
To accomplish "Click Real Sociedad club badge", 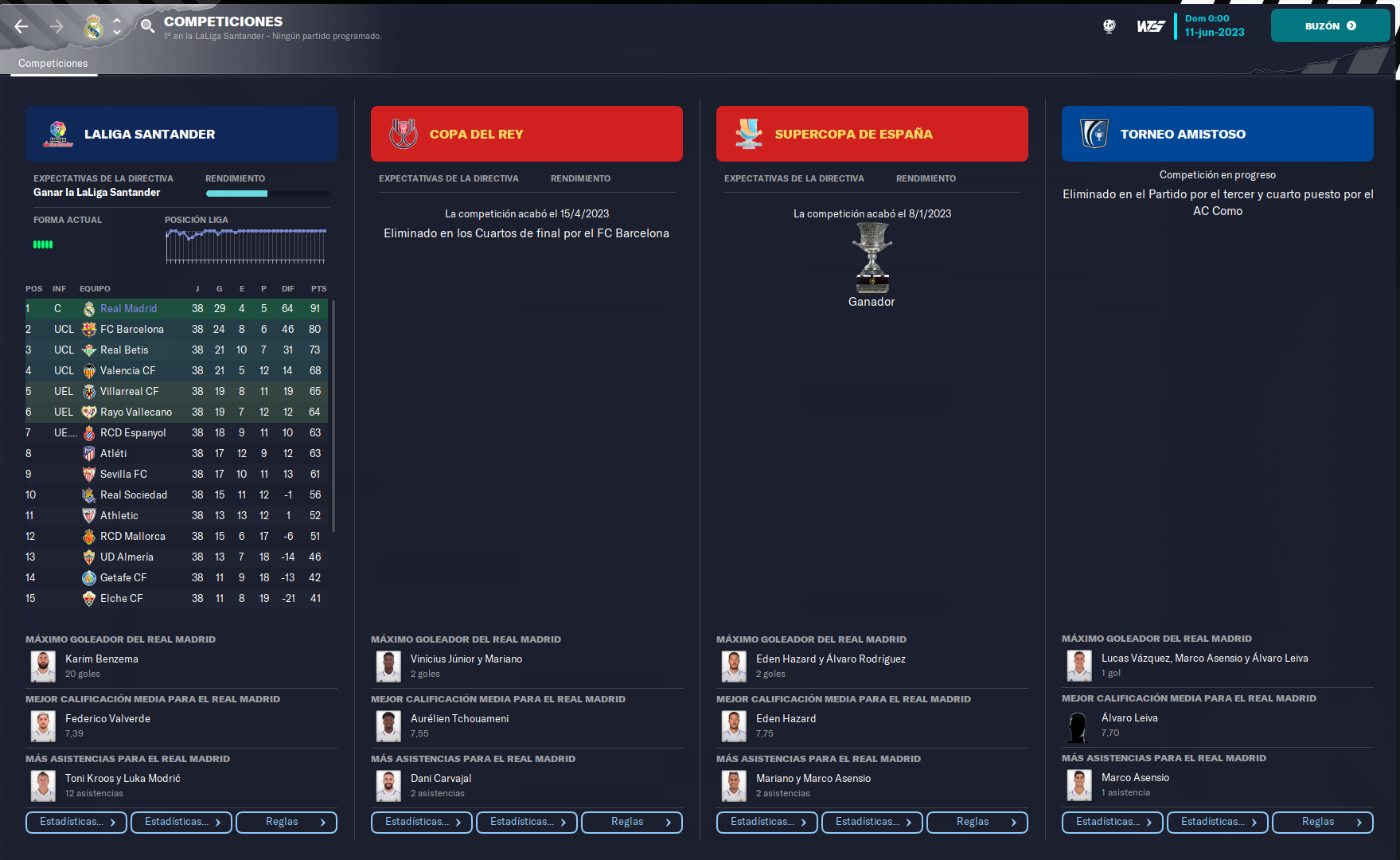I will (89, 494).
